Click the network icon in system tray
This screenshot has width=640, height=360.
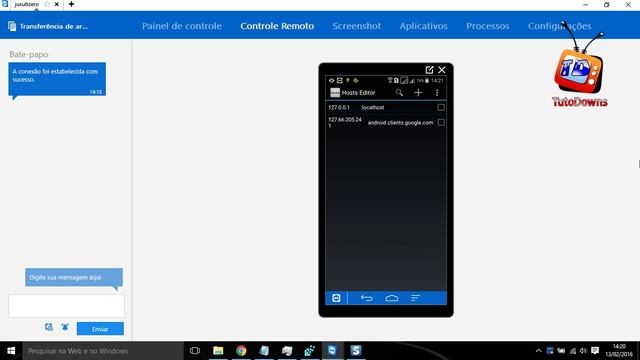point(573,351)
